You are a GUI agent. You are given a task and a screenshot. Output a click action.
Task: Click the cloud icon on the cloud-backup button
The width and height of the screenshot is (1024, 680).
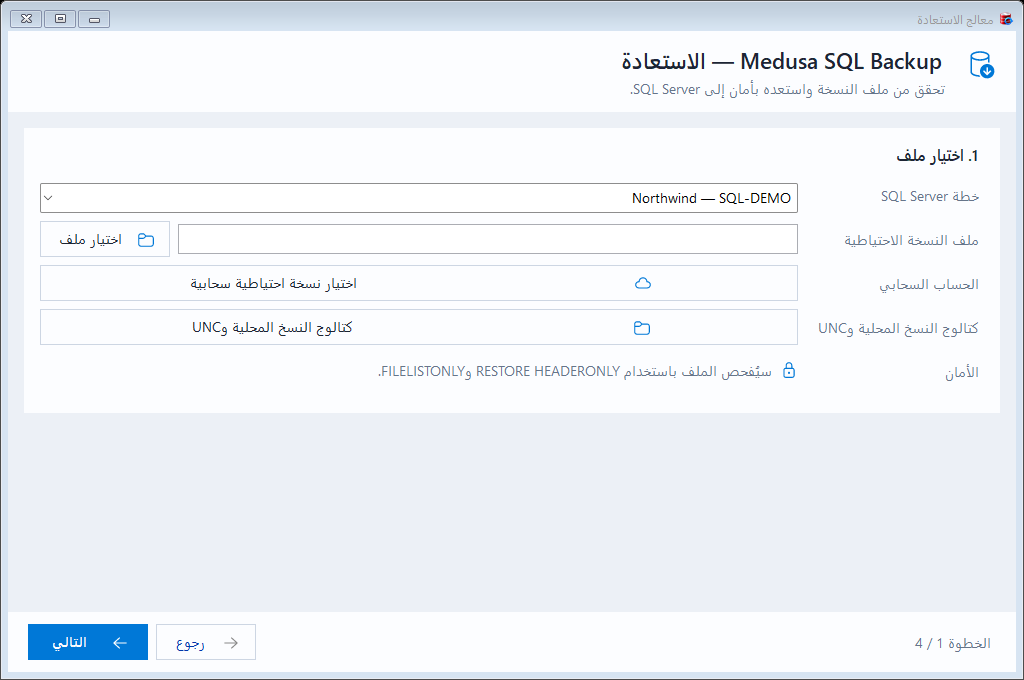[x=643, y=283]
